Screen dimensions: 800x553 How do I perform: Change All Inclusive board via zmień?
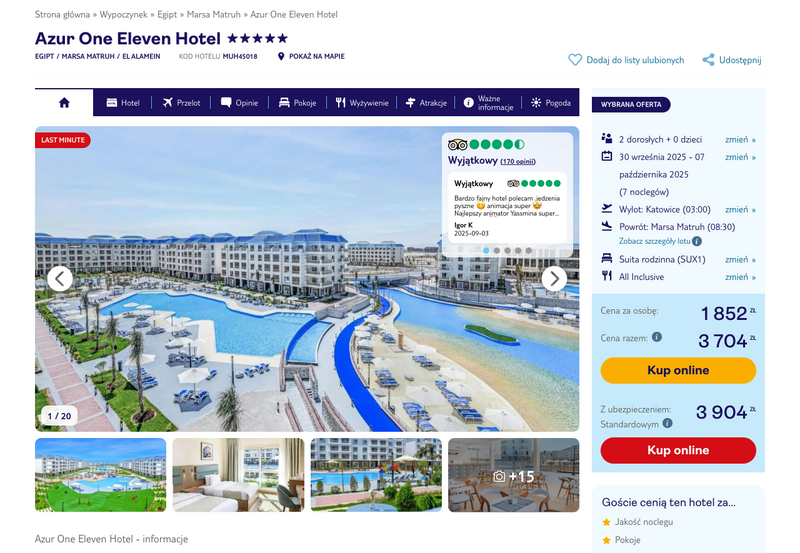pyautogui.click(x=740, y=277)
